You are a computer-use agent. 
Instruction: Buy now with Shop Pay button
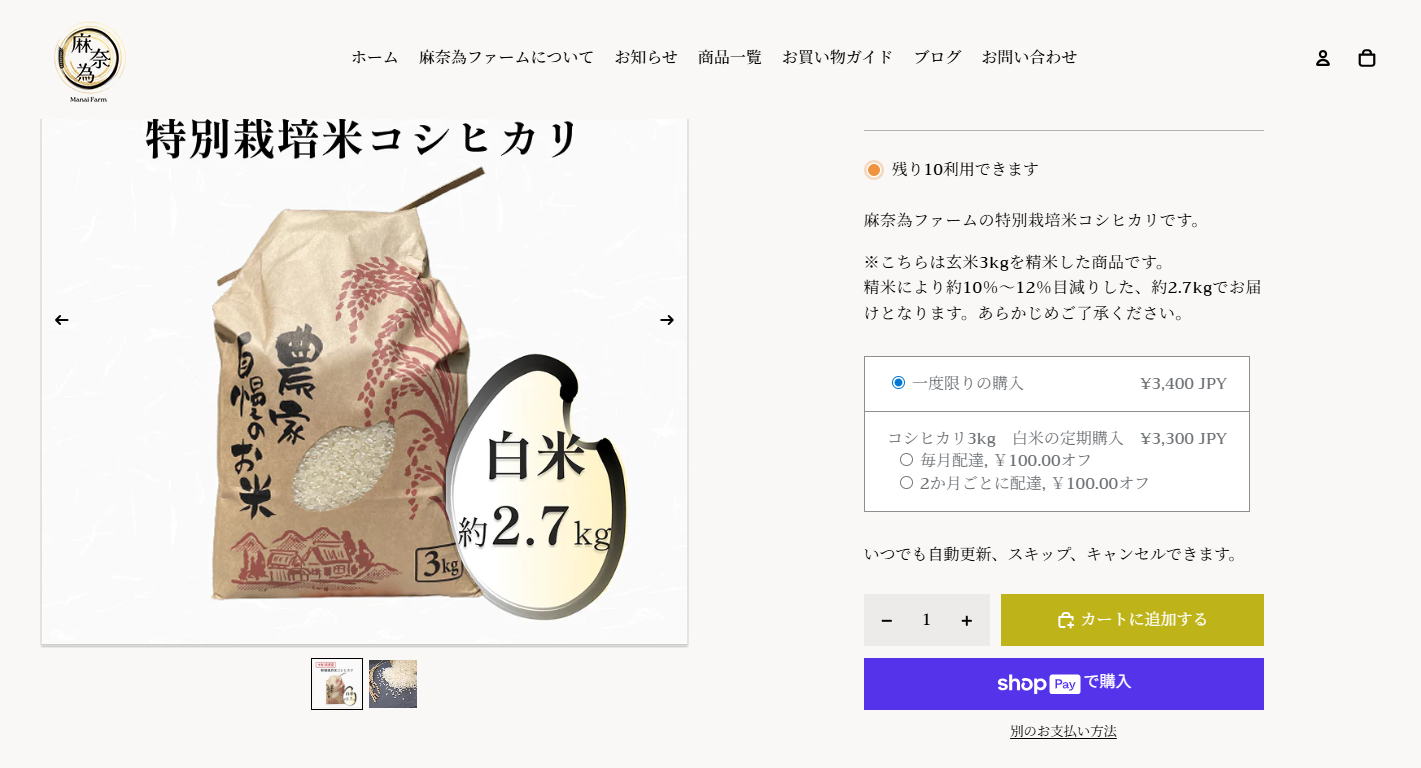tap(1064, 684)
